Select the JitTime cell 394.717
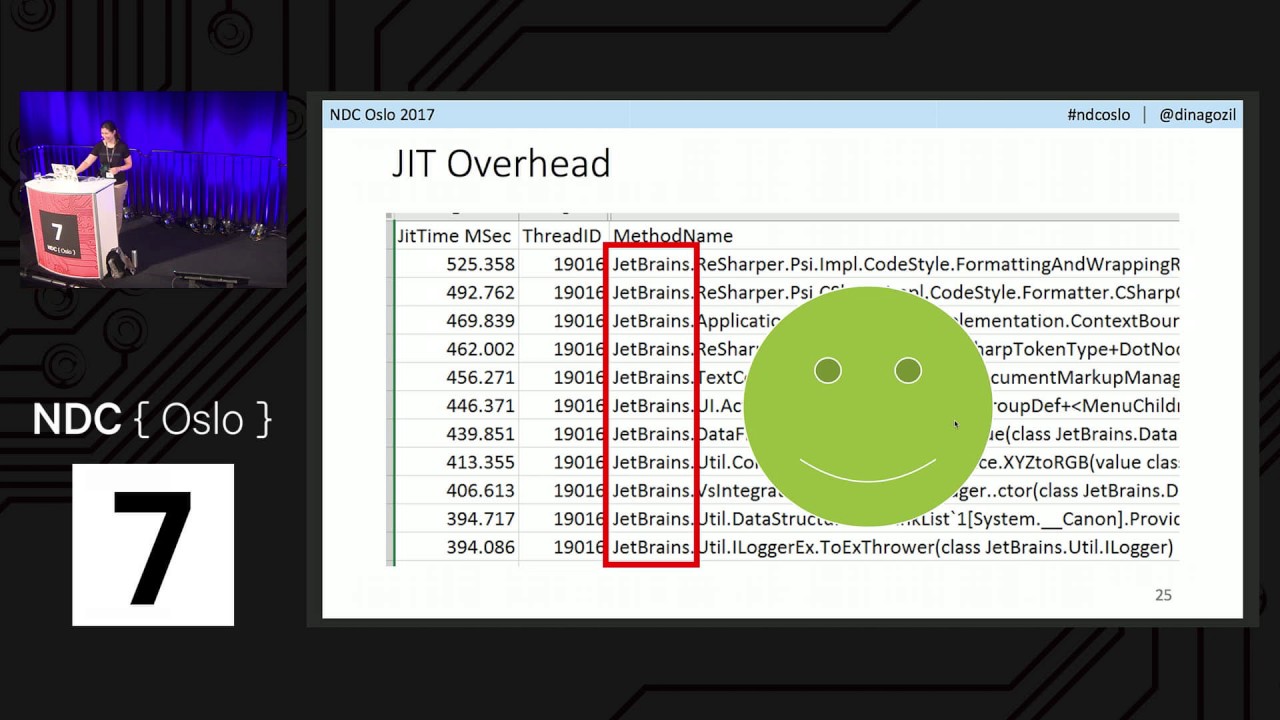1280x720 pixels. tap(482, 519)
